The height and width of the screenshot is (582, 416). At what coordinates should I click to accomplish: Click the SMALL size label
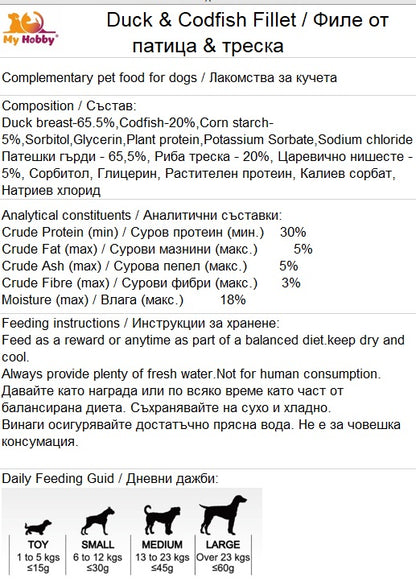(98, 545)
